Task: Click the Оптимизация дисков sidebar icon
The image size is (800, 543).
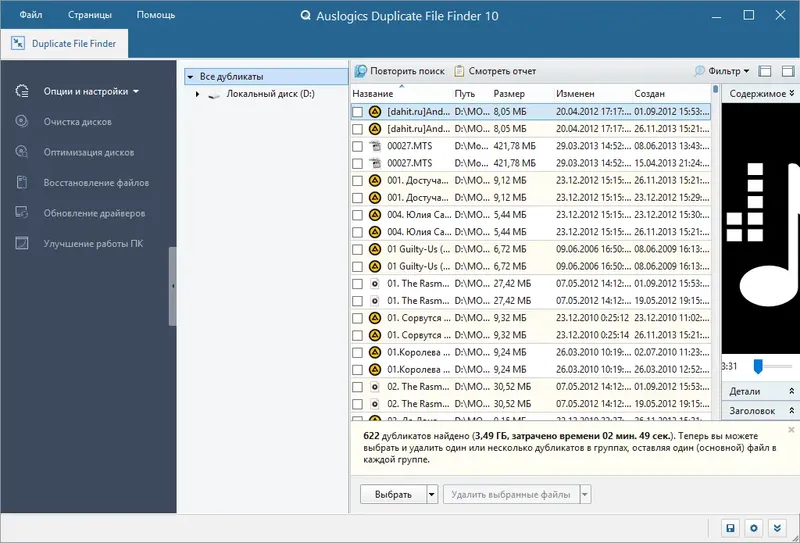Action: click(x=21, y=152)
